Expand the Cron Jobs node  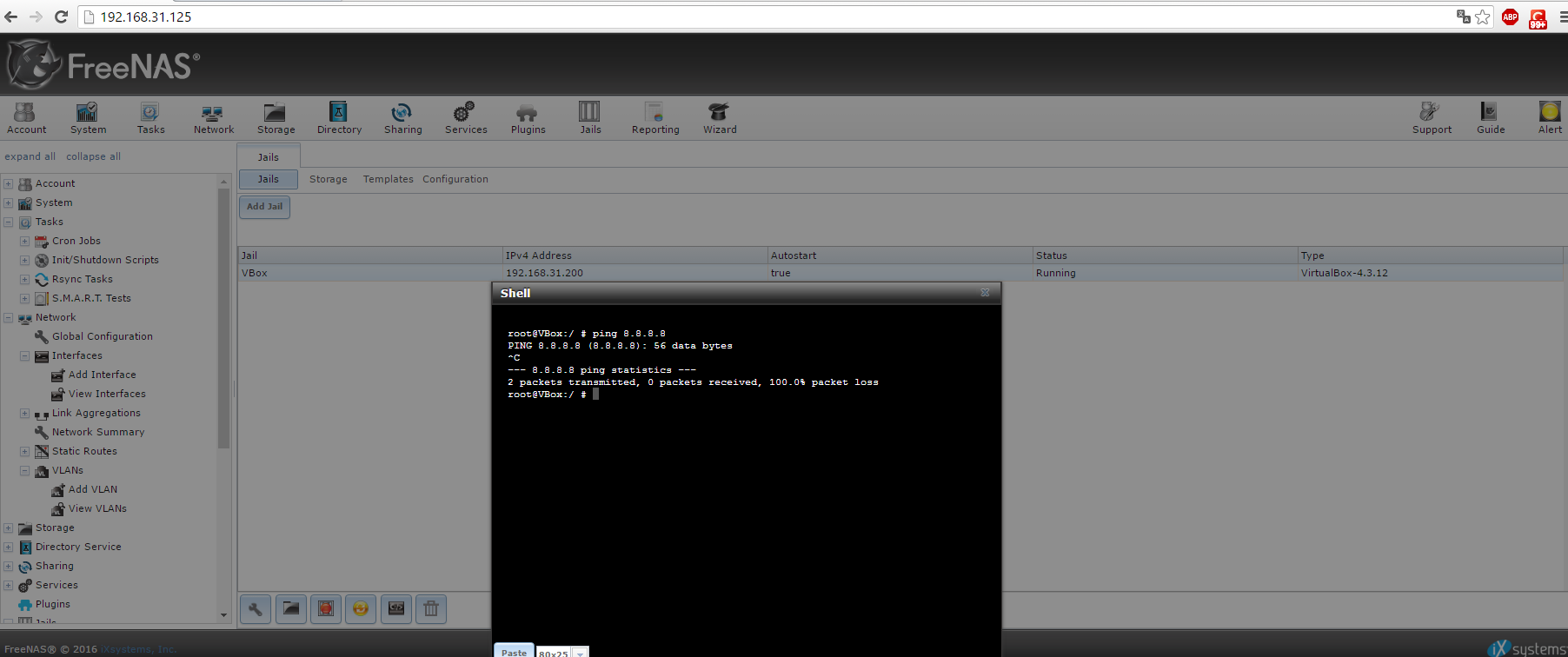pos(24,241)
